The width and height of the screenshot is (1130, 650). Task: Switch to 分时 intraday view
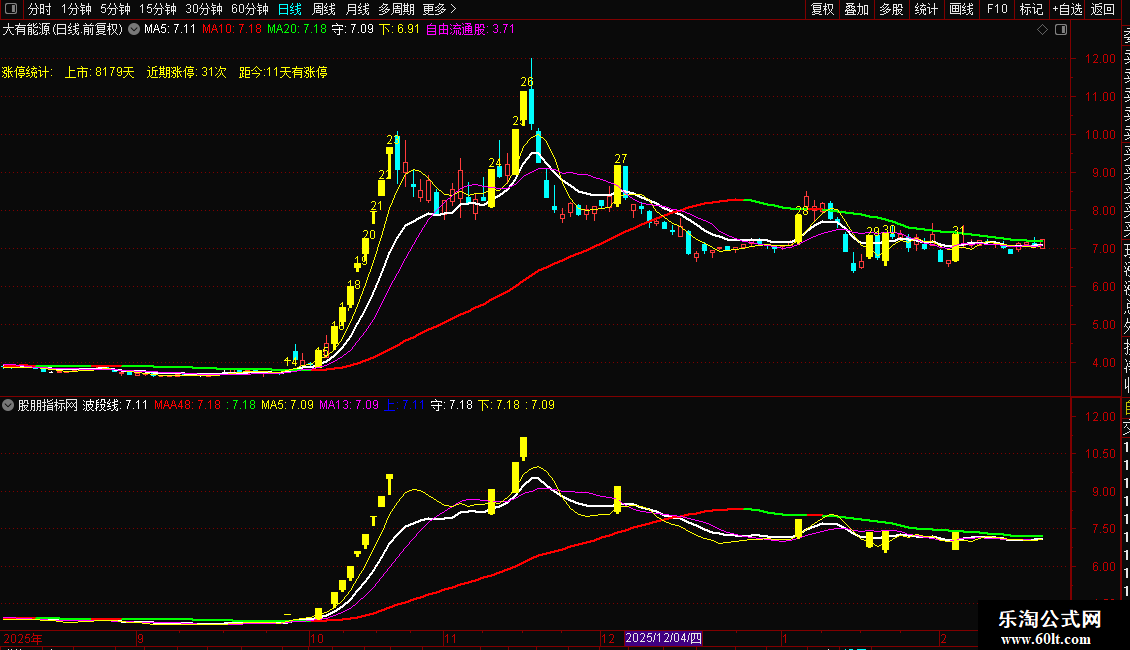click(40, 9)
